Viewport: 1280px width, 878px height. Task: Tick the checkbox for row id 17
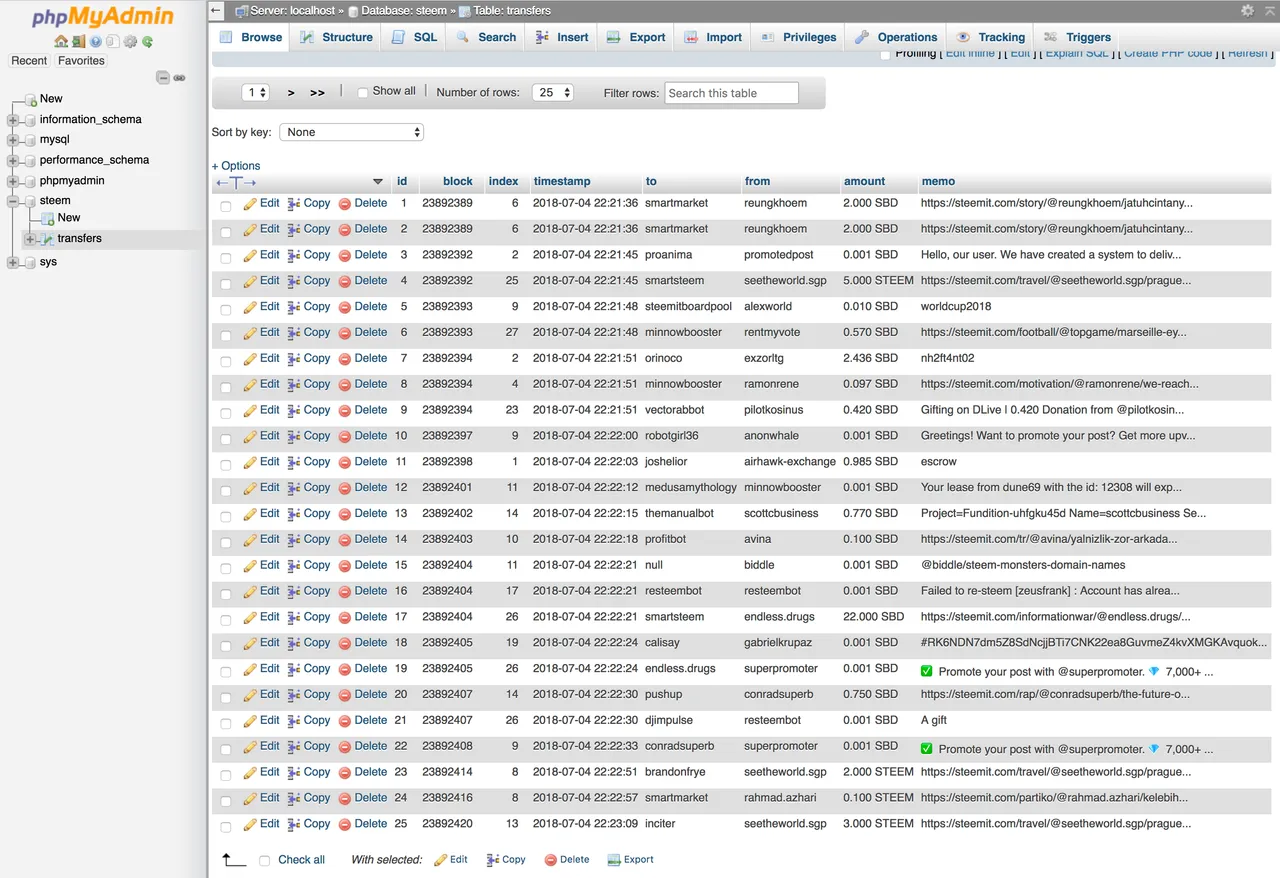click(x=225, y=619)
